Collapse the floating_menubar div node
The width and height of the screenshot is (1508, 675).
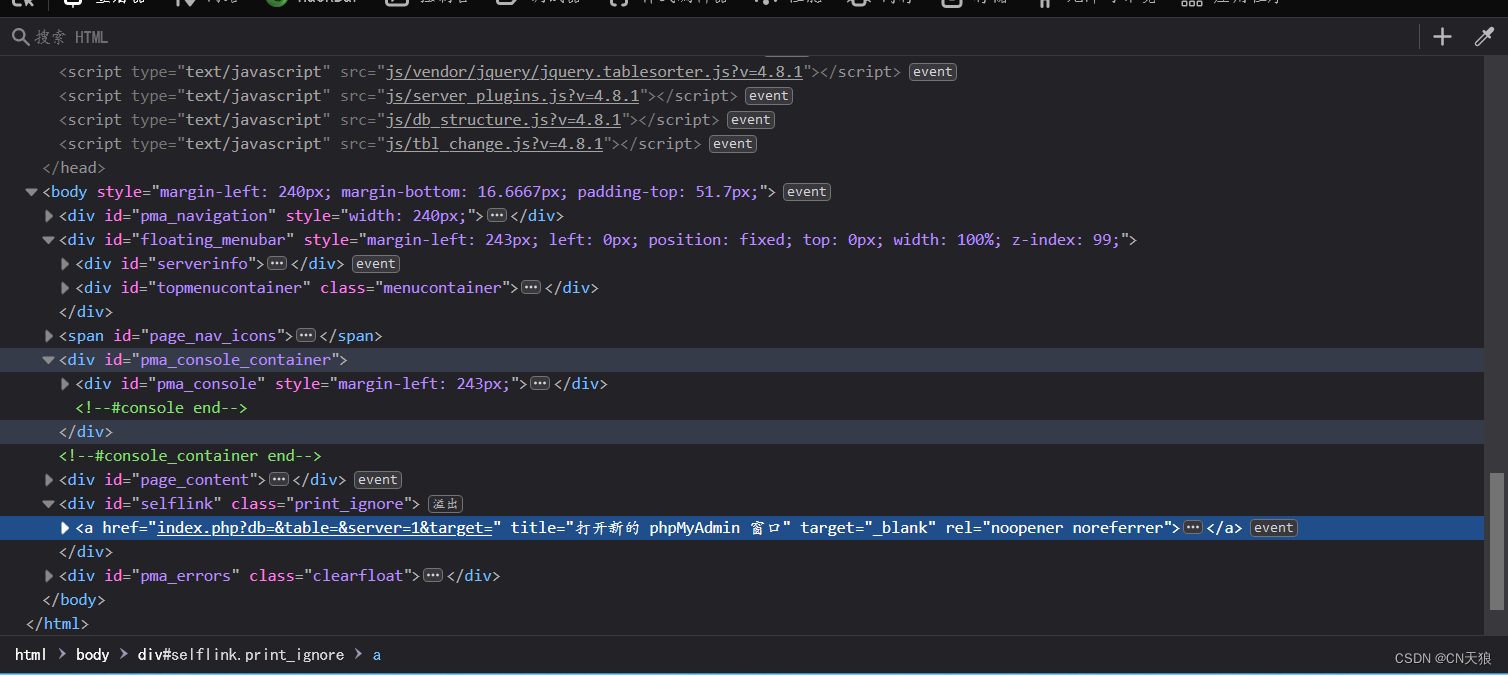(49, 240)
